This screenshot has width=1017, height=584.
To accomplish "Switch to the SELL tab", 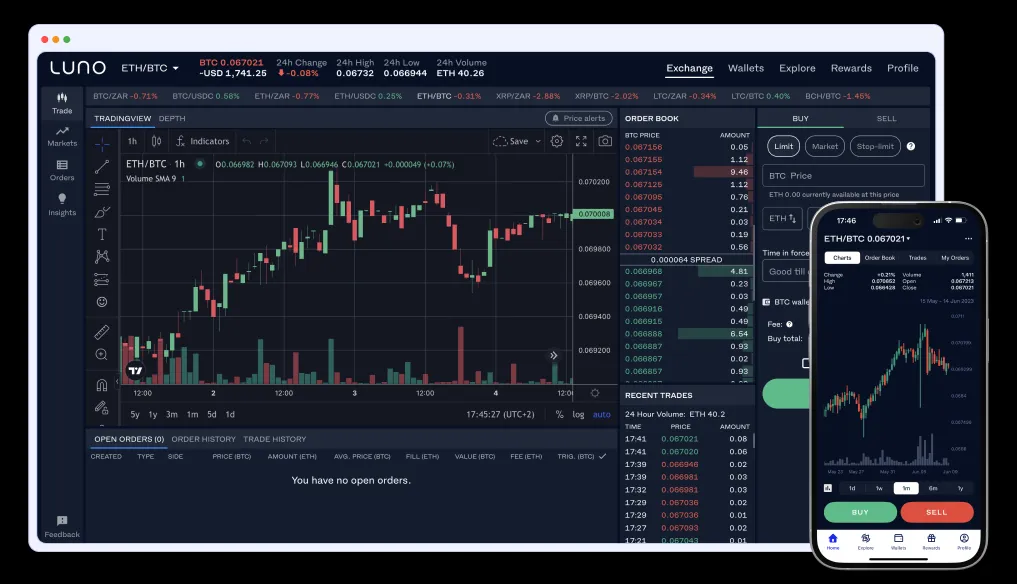I will pos(886,117).
